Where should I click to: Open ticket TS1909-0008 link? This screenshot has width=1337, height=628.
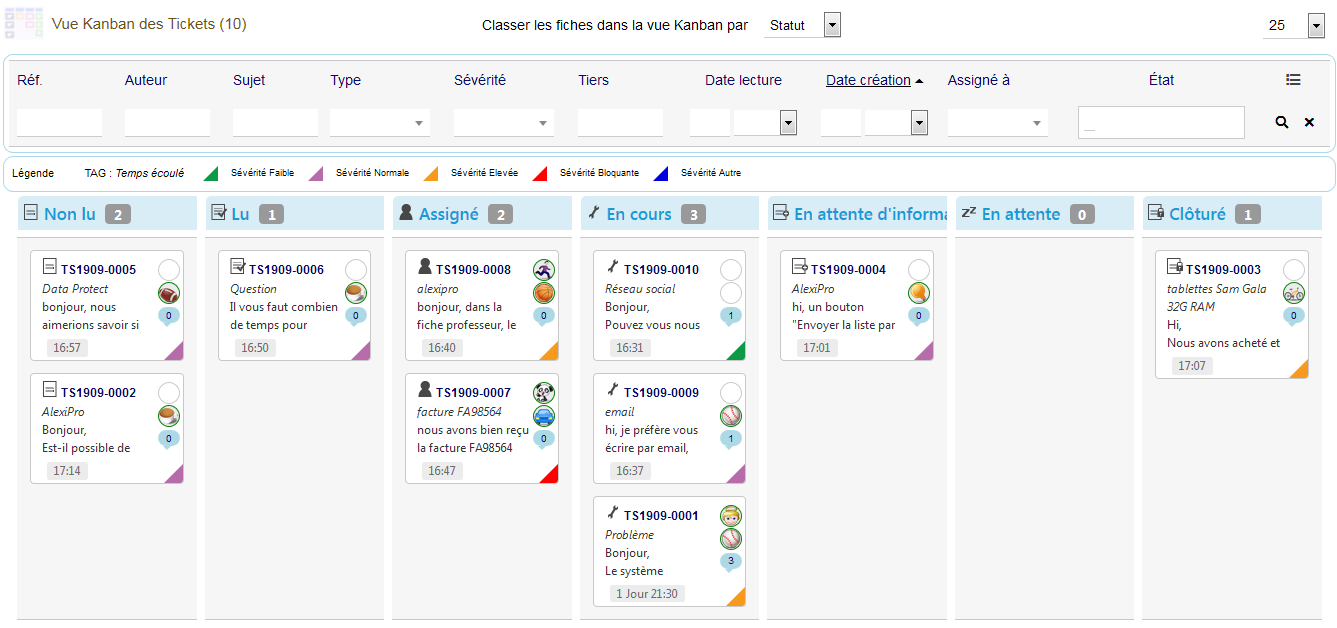tap(473, 270)
